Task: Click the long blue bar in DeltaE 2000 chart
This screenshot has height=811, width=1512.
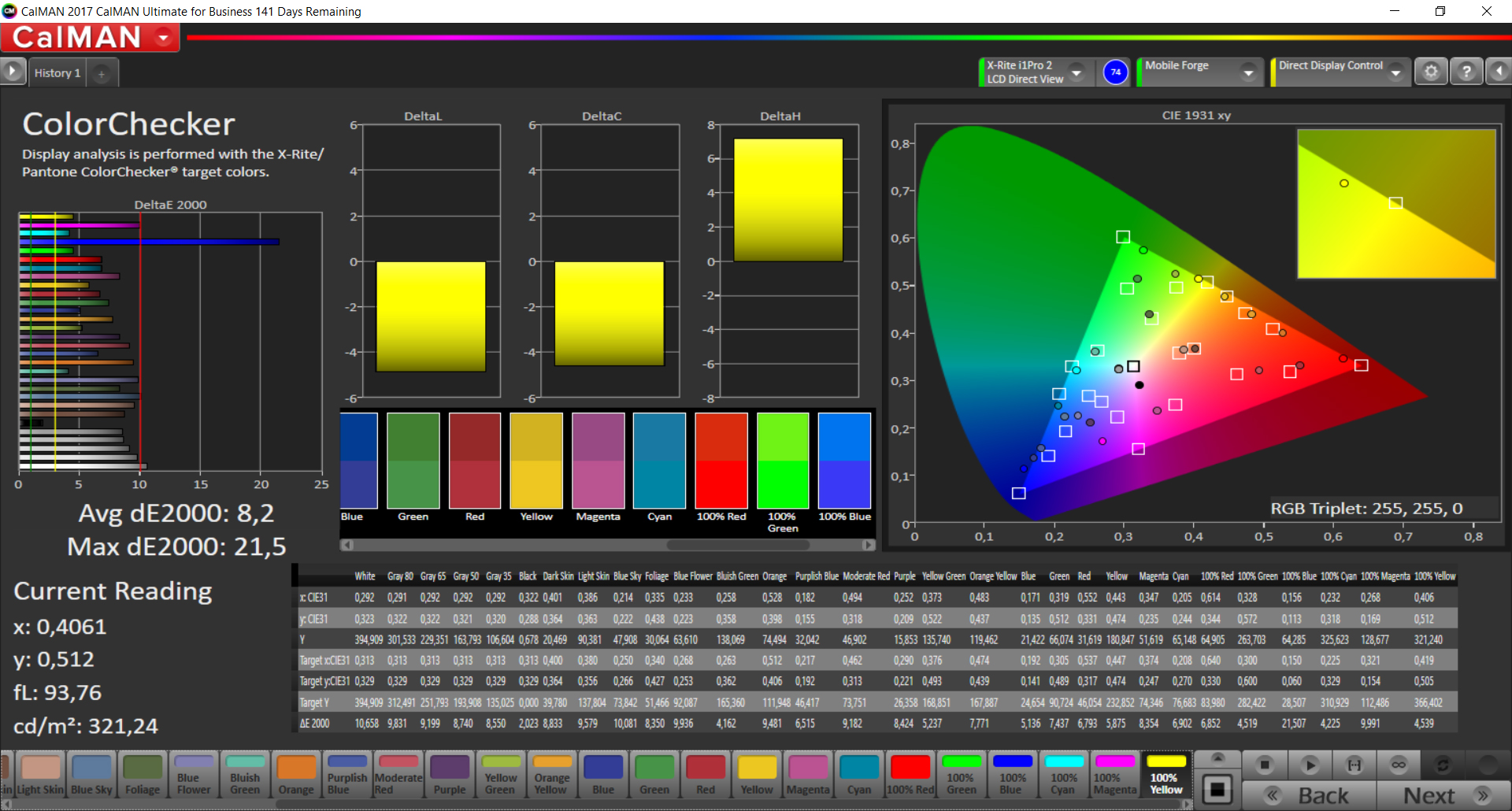Action: click(x=150, y=242)
